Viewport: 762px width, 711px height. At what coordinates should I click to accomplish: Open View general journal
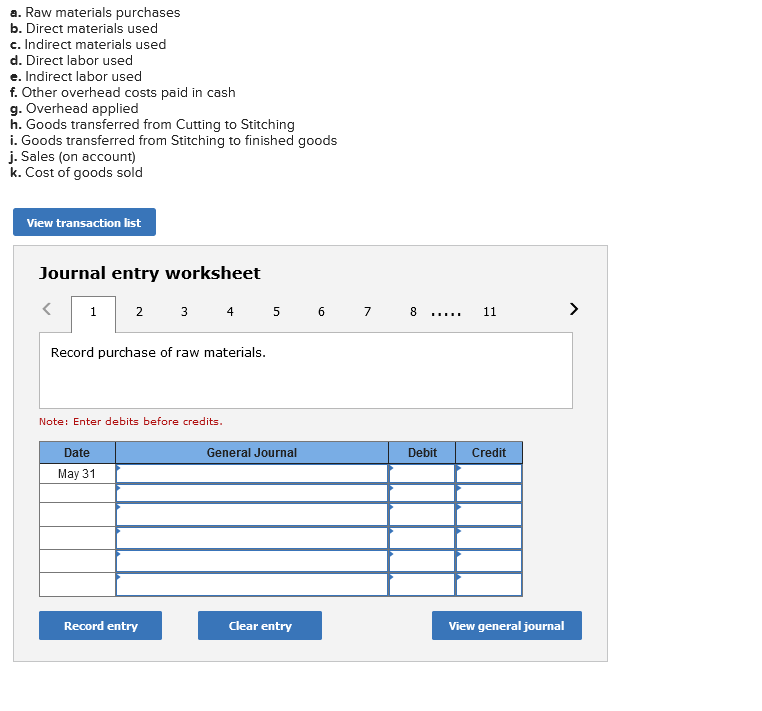(507, 625)
